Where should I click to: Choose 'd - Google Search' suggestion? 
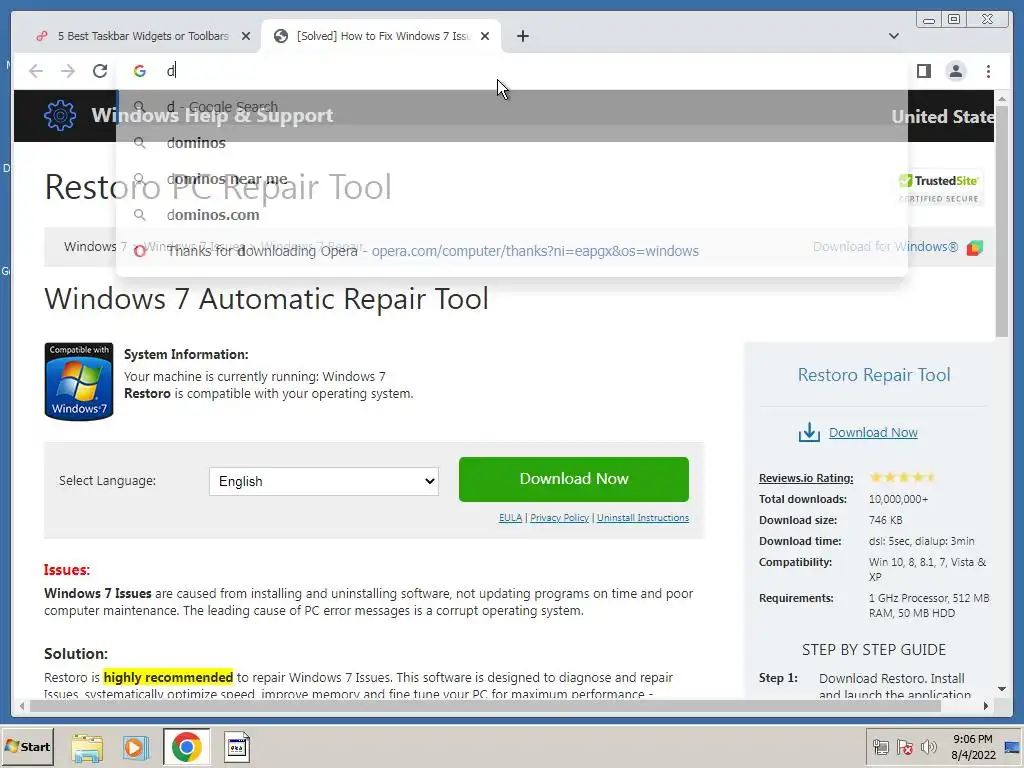pyautogui.click(x=512, y=107)
